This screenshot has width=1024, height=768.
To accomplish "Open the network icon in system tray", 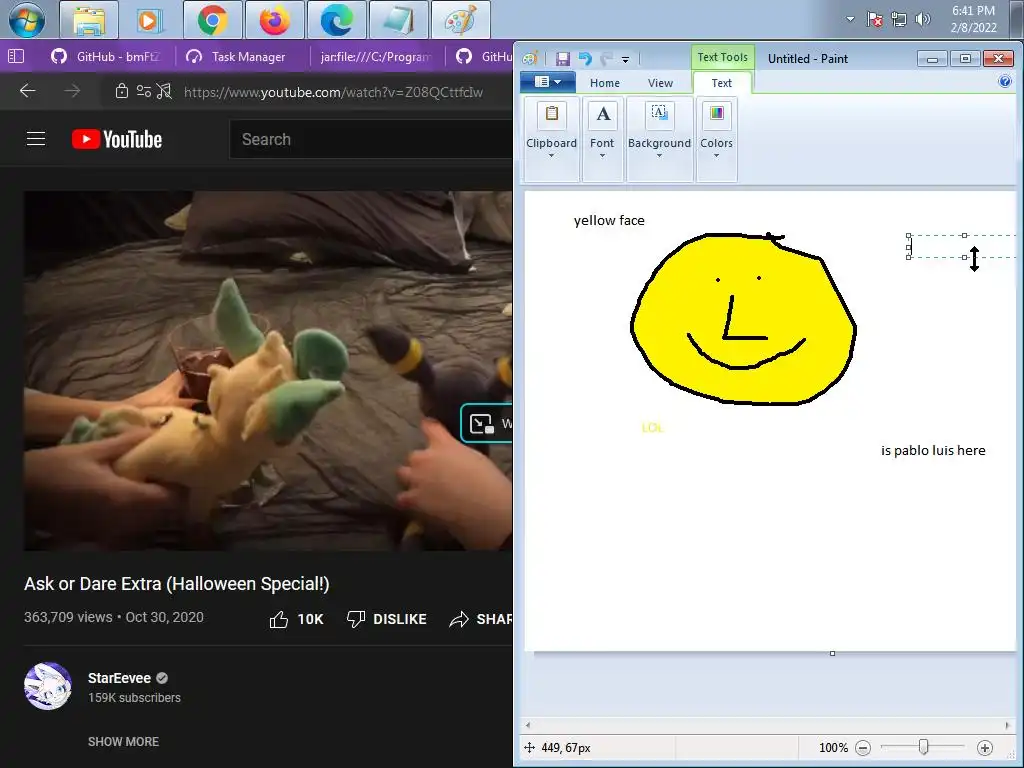I will (x=899, y=19).
